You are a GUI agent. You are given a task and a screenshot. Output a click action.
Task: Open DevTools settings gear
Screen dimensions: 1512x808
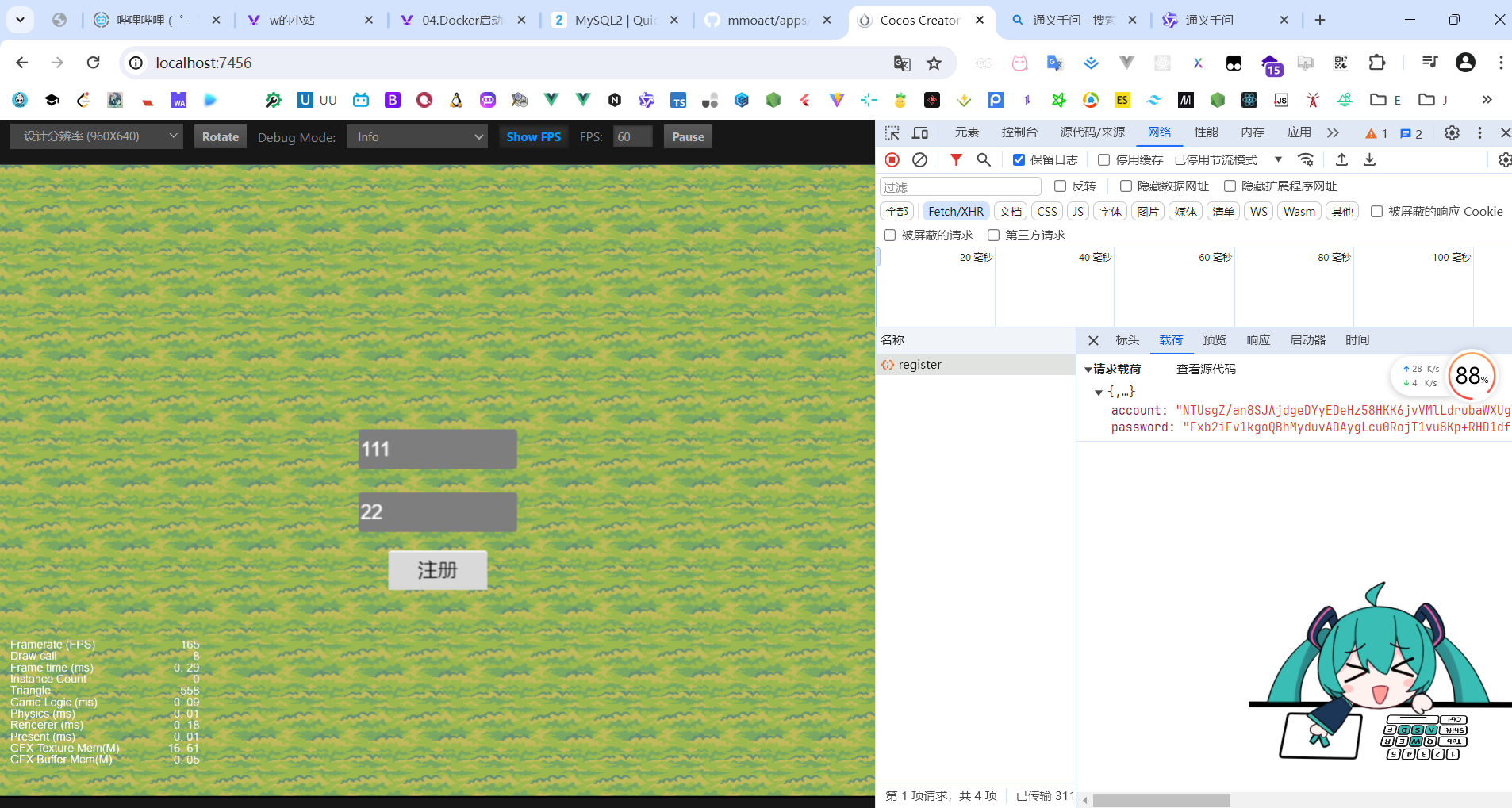pyautogui.click(x=1452, y=133)
